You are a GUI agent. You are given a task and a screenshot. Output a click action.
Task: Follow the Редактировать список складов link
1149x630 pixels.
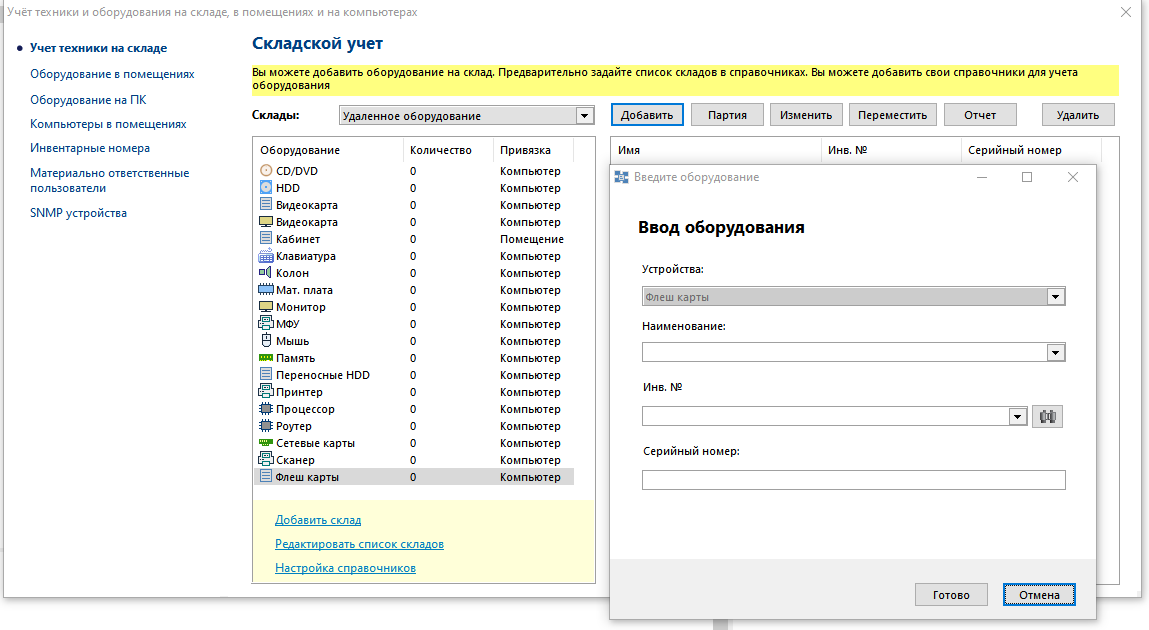359,544
